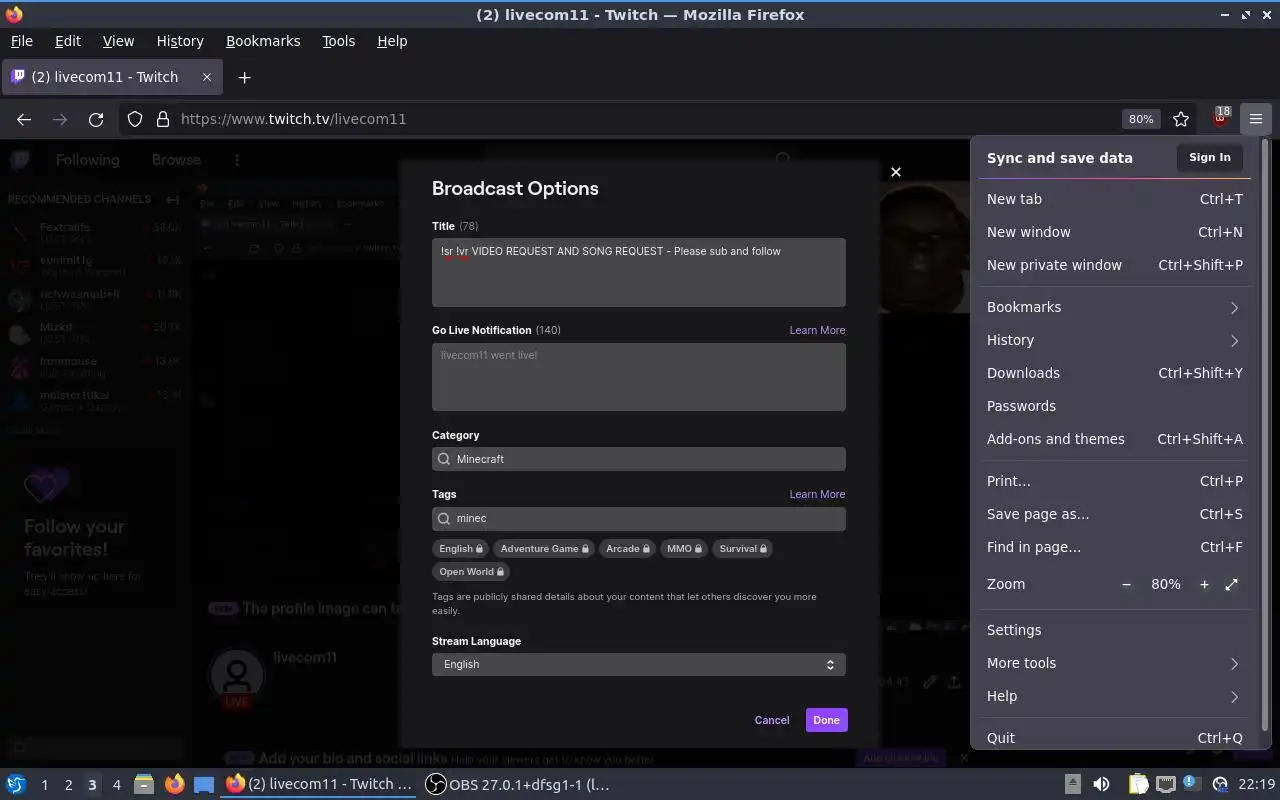
Task: Open a new tab with the plus button
Action: click(x=244, y=77)
